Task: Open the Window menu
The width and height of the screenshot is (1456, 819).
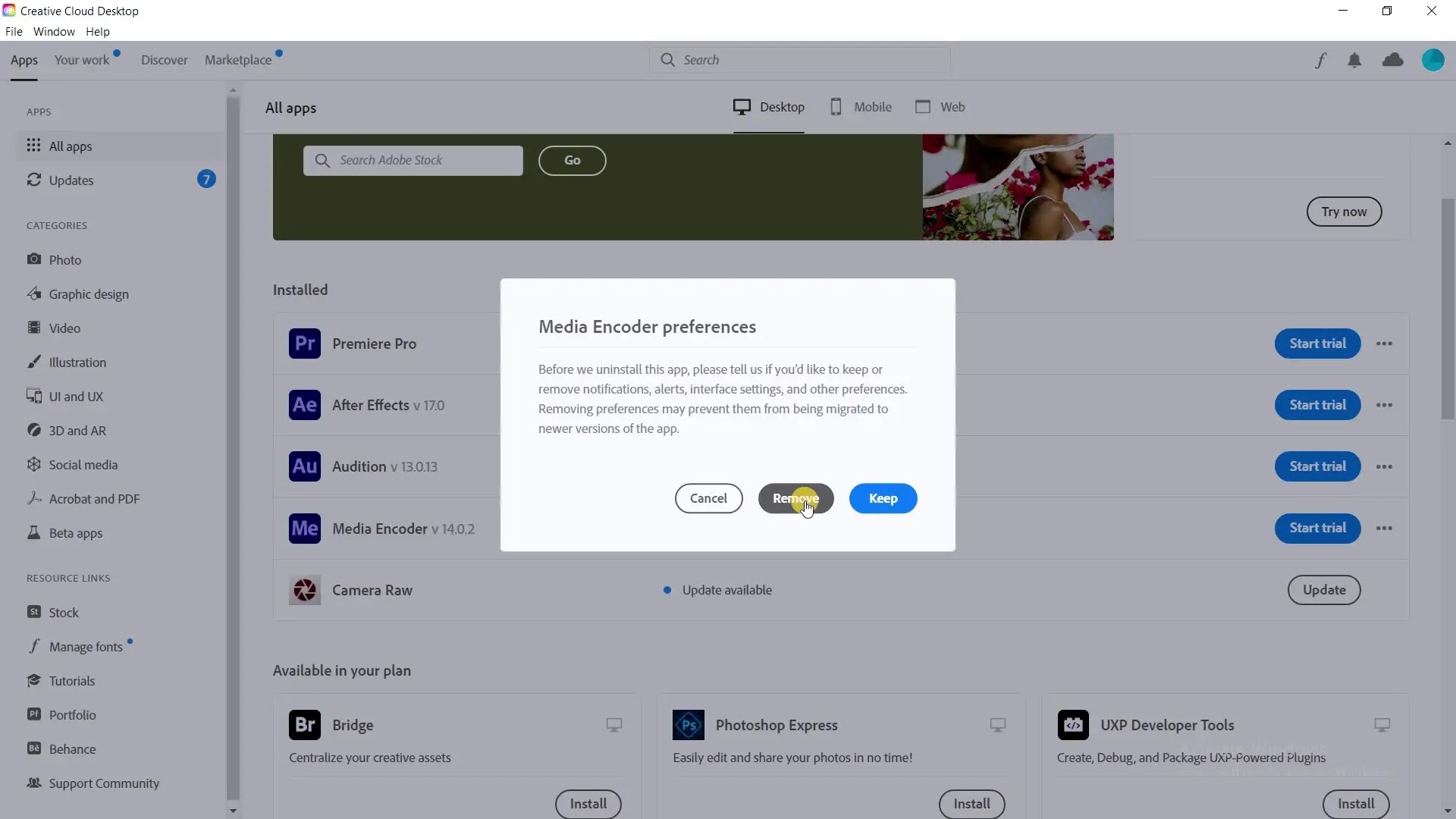Action: coord(54,32)
